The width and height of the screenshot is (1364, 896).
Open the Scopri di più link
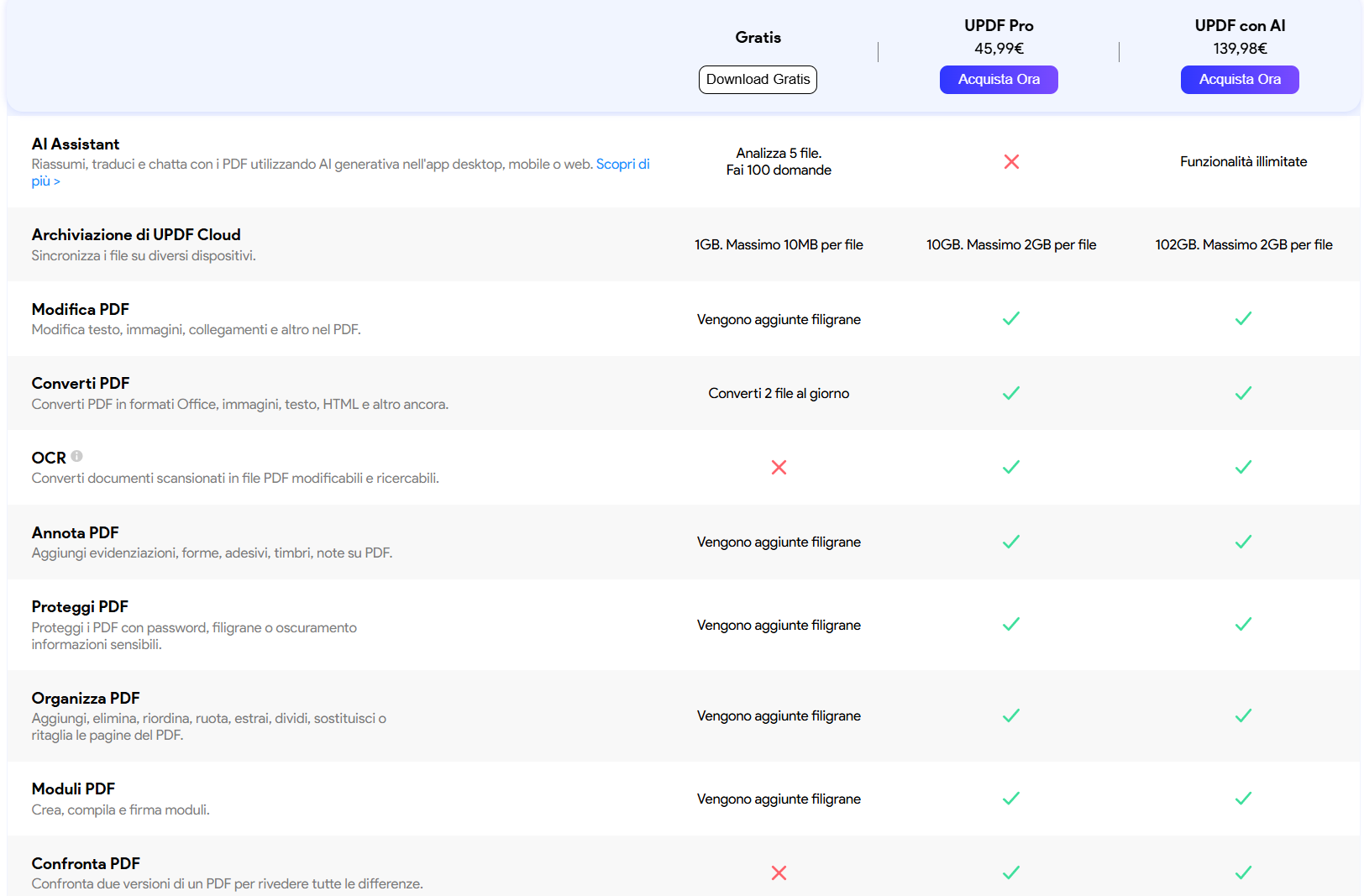[622, 165]
